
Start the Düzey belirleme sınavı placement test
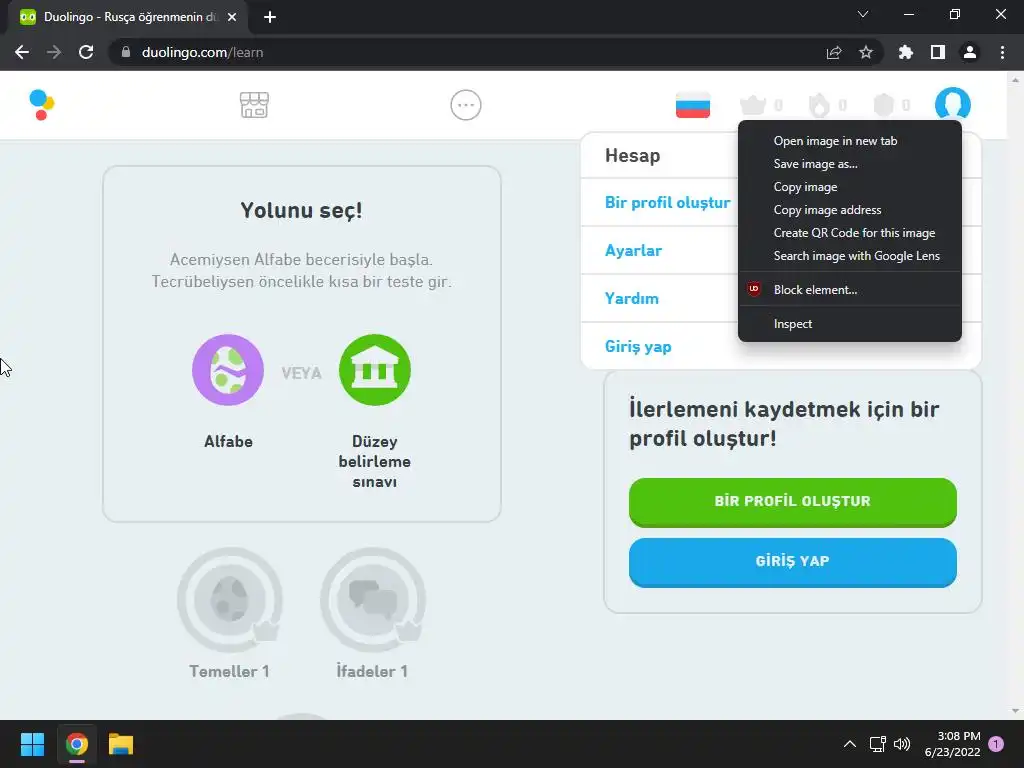[x=375, y=370]
